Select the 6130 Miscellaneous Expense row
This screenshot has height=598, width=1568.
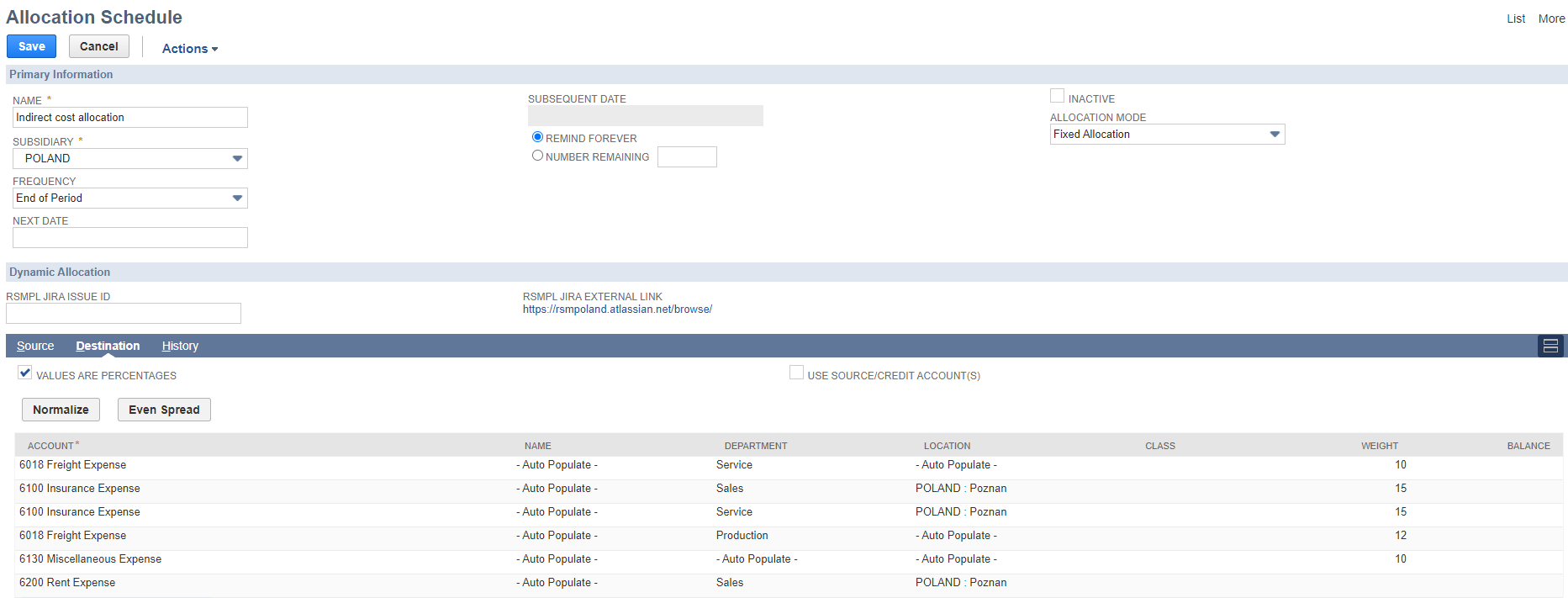click(x=90, y=559)
